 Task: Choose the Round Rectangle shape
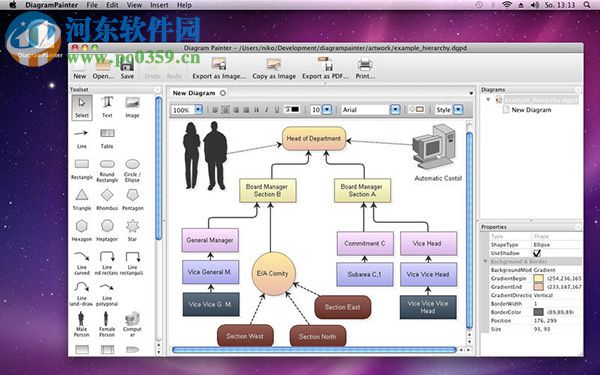[107, 171]
